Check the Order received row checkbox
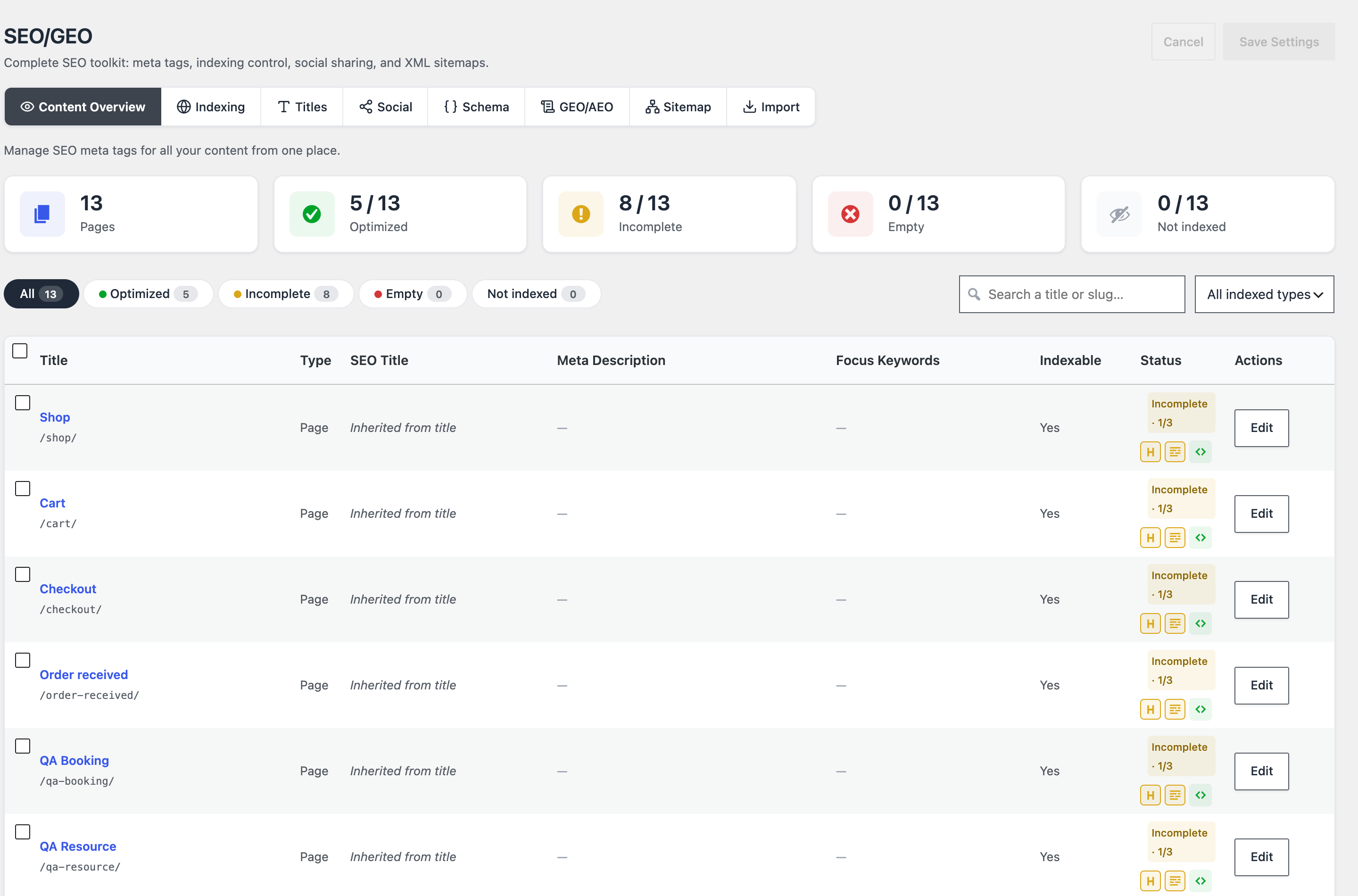1358x896 pixels. tap(22, 660)
